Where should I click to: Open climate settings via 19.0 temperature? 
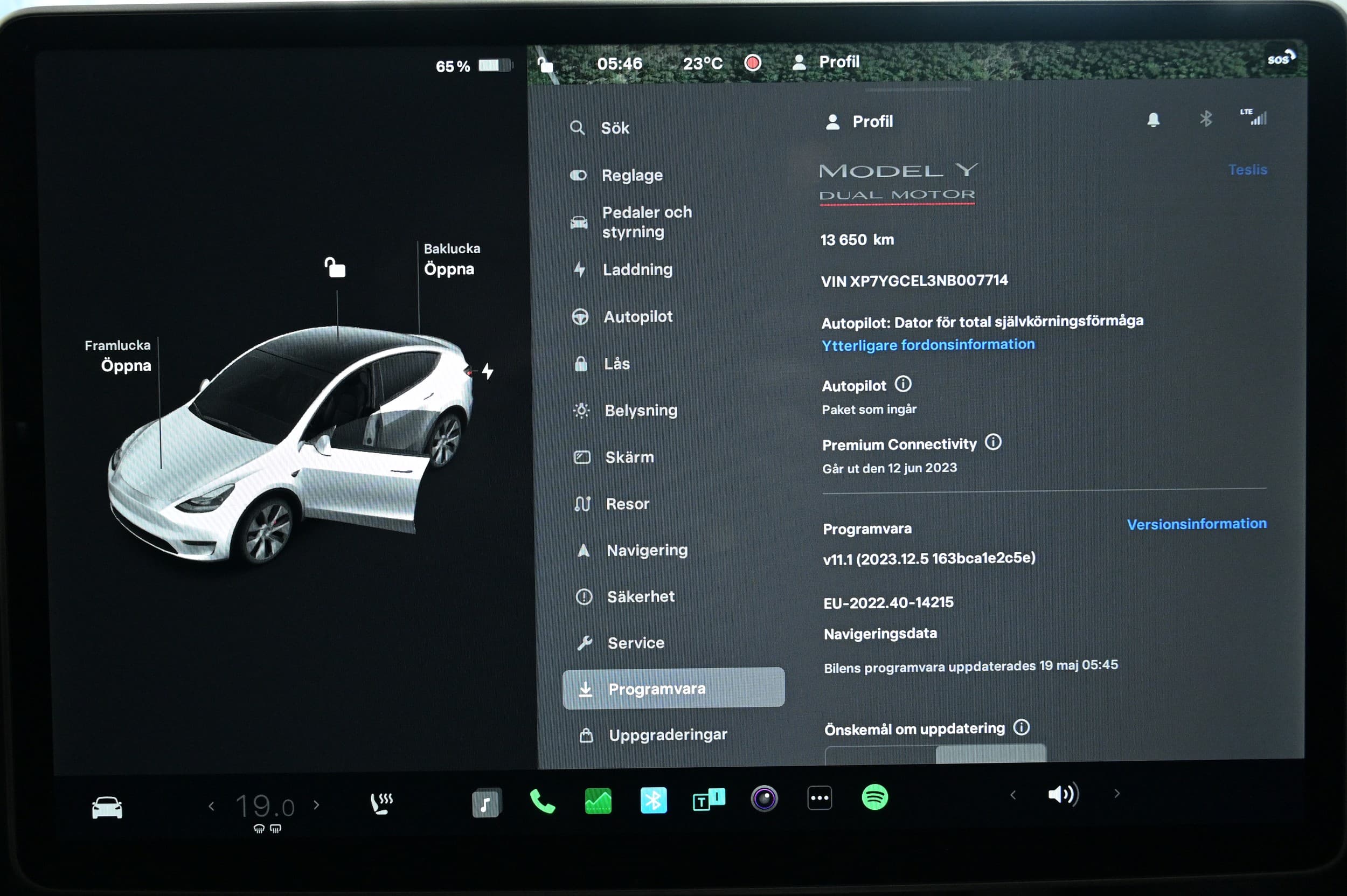coord(265,806)
